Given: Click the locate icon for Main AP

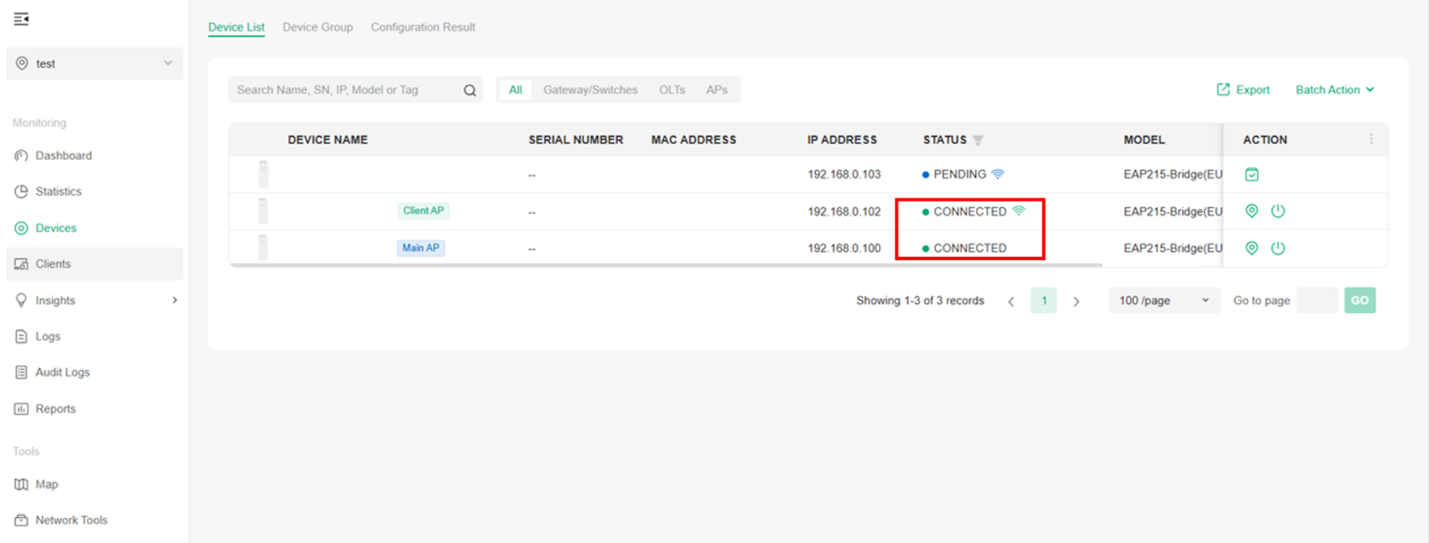Looking at the screenshot, I should pos(1251,248).
